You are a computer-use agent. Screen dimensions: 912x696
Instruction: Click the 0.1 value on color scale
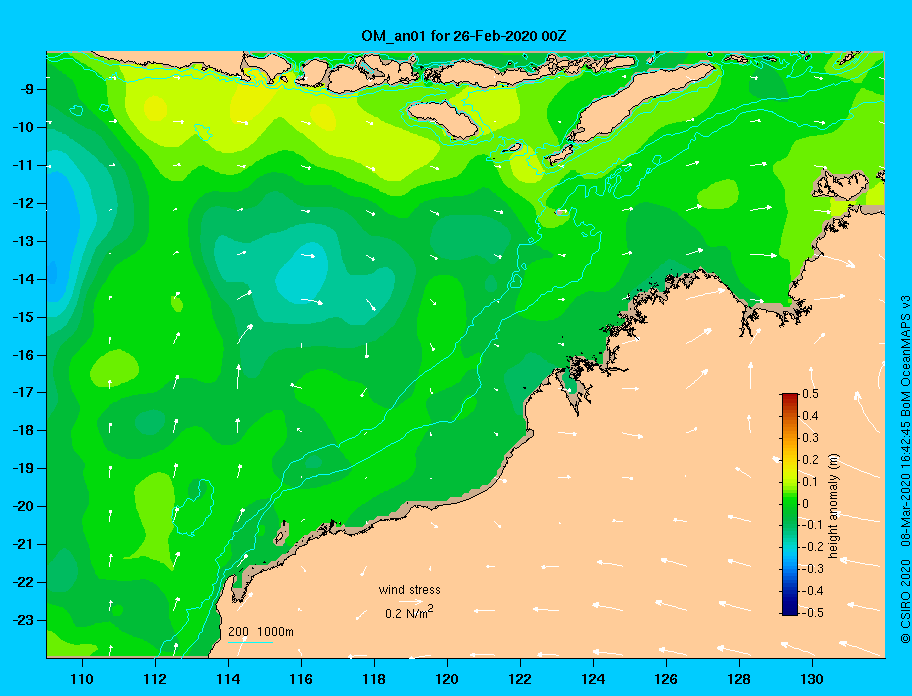[810, 481]
